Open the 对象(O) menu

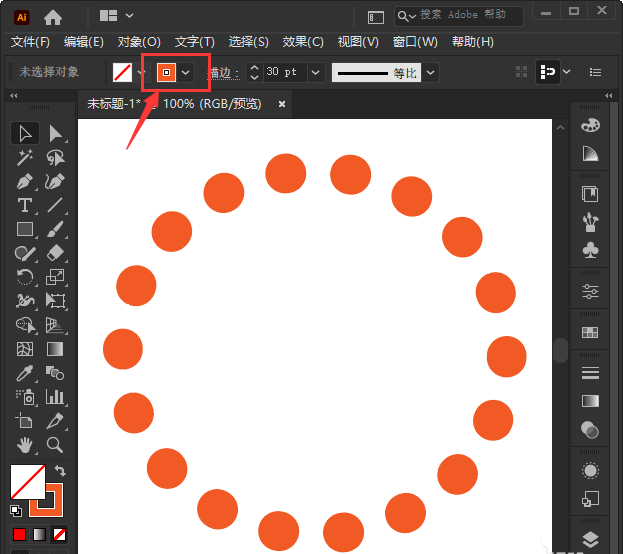point(139,42)
